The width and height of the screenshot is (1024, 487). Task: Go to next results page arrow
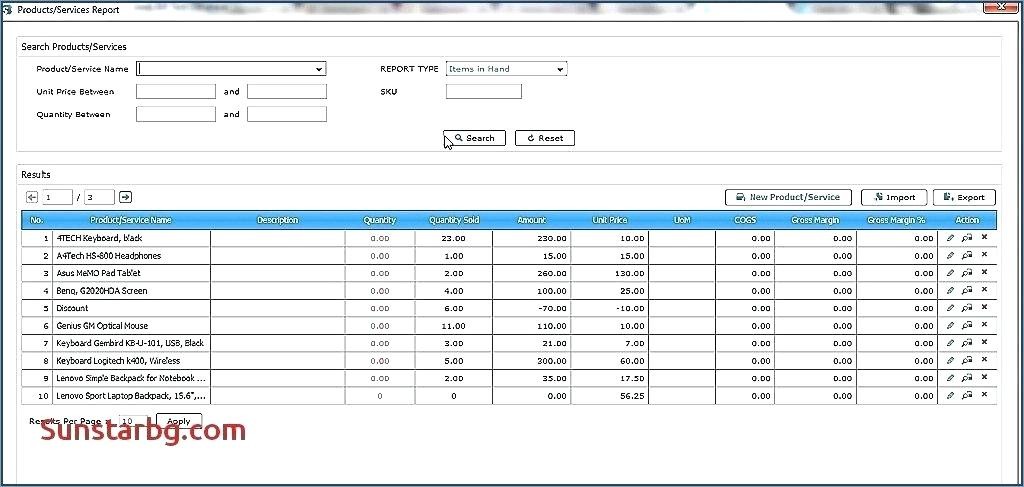click(126, 197)
